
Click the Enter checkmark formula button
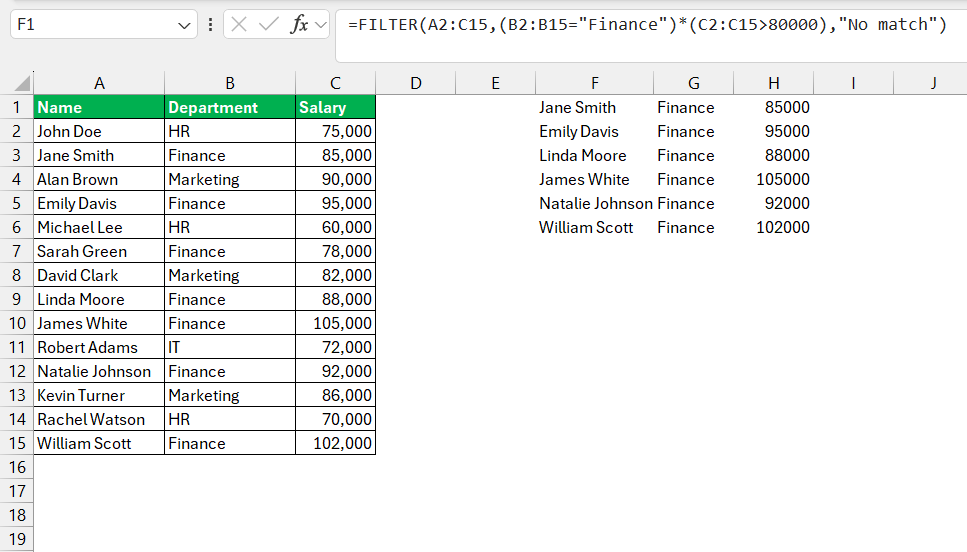coord(269,25)
